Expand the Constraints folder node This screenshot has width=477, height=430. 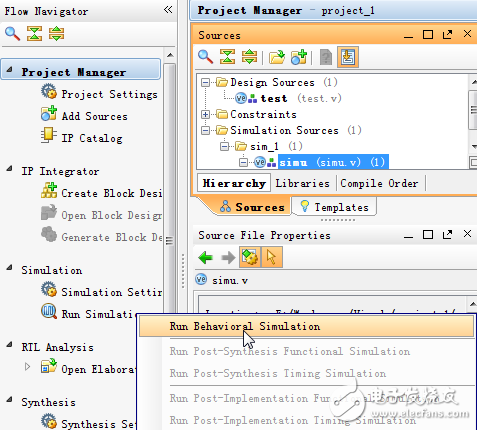tap(206, 114)
